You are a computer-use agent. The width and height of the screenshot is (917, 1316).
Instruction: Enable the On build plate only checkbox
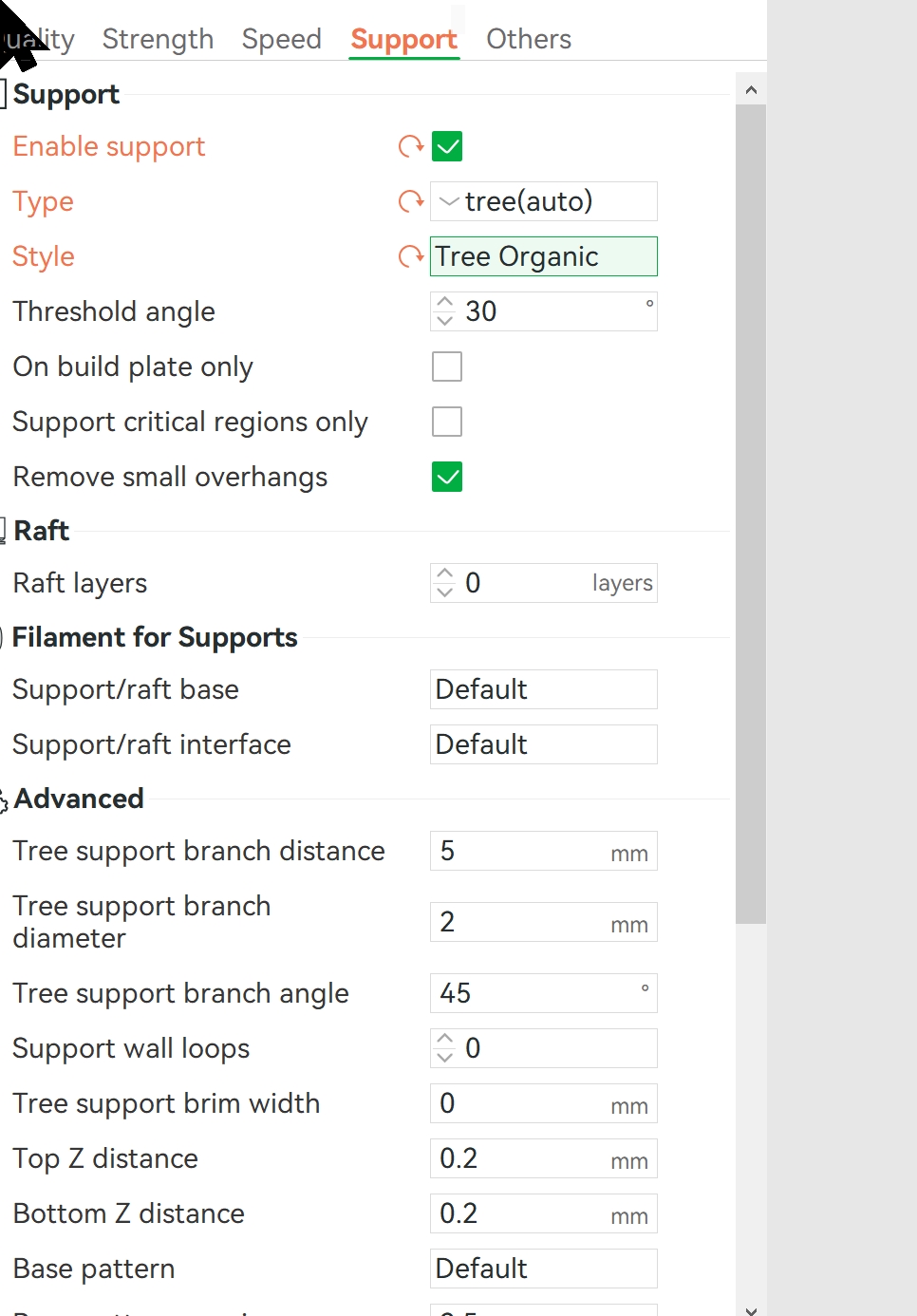[447, 367]
